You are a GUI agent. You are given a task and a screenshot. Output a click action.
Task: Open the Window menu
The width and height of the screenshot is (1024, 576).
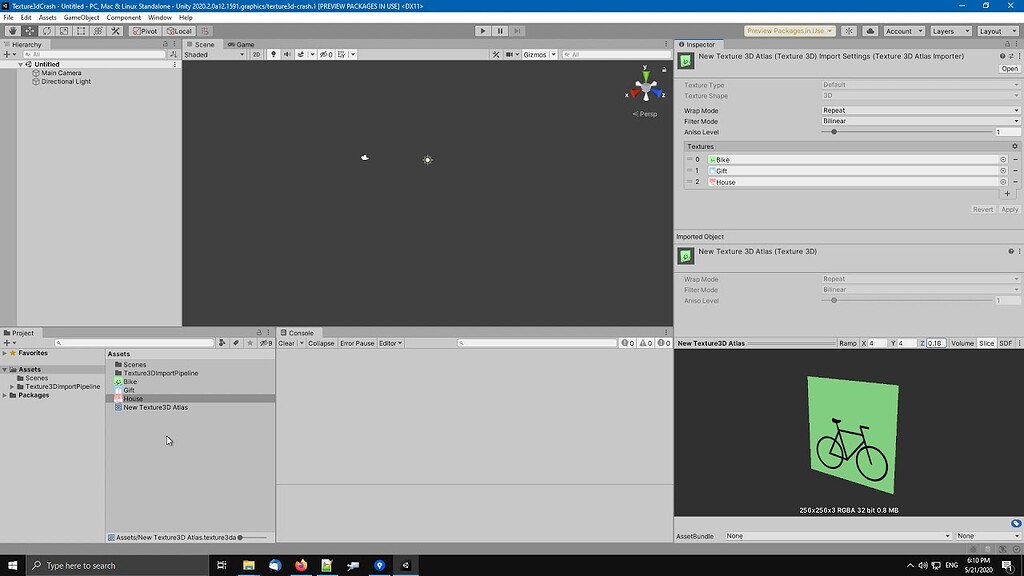click(x=160, y=17)
